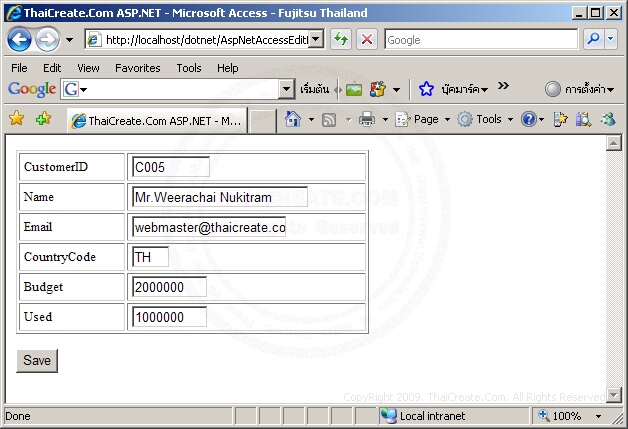Click the RSS Feeds icon

coord(329,119)
